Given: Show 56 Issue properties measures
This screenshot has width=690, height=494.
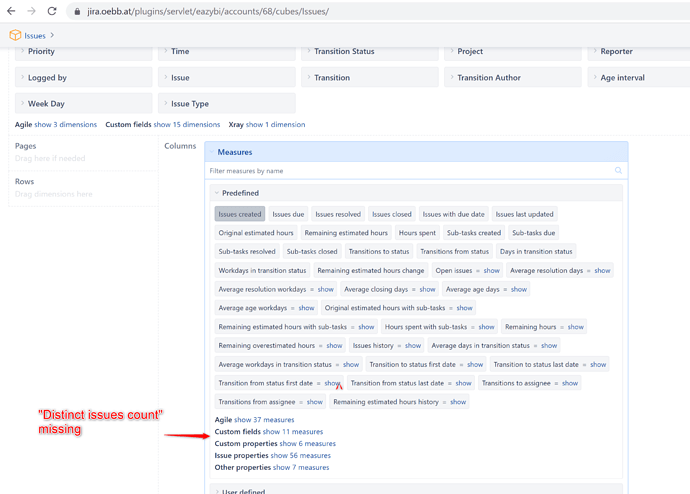Looking at the screenshot, I should click(x=301, y=455).
